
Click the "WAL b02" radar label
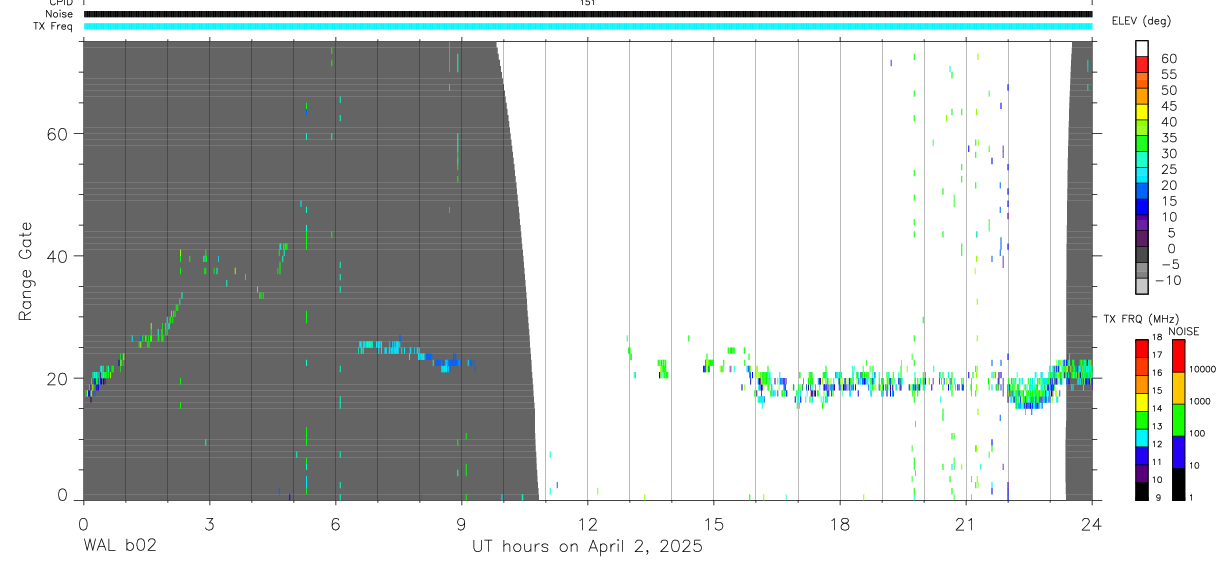pos(119,546)
